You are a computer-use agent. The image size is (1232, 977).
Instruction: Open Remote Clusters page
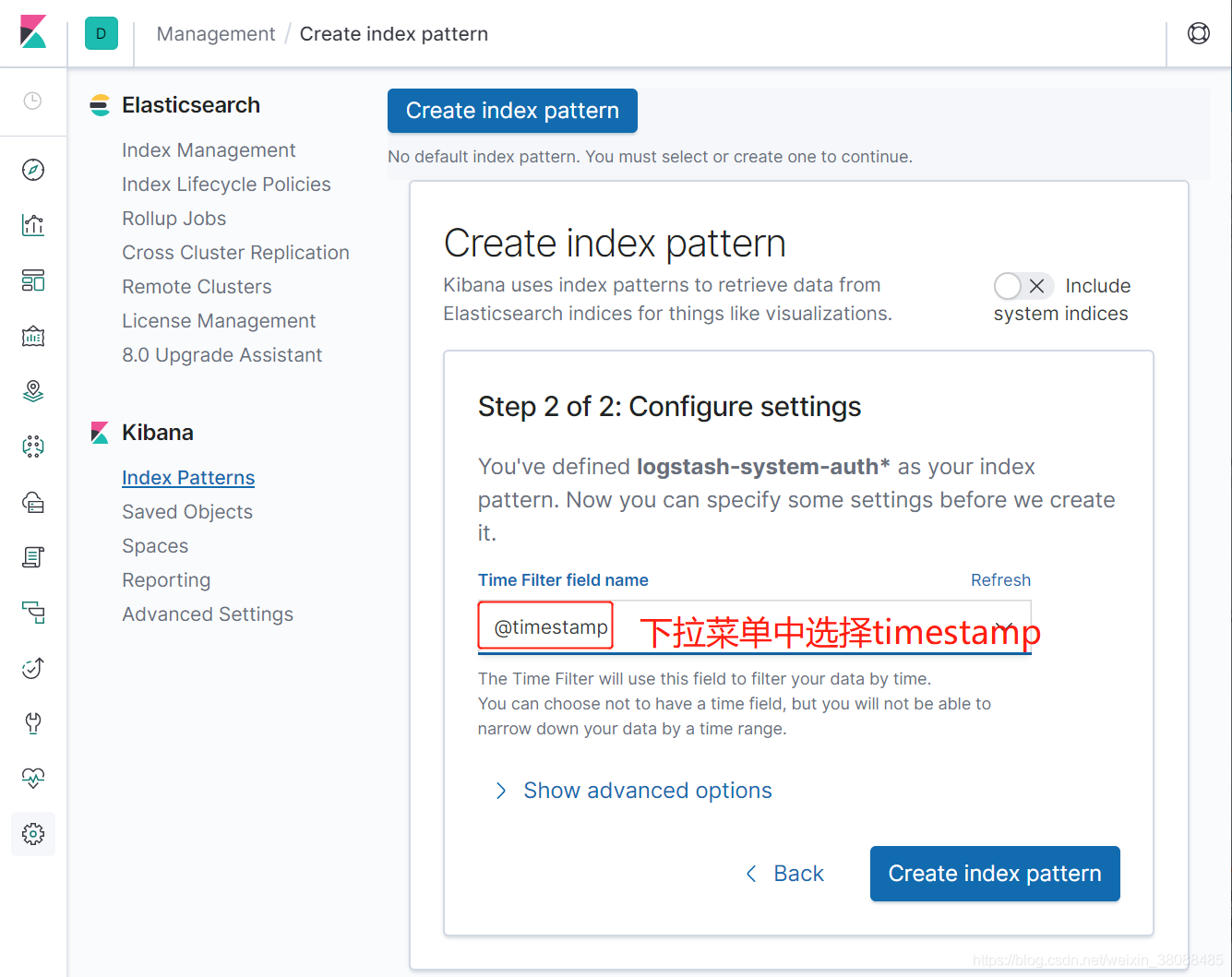197,287
